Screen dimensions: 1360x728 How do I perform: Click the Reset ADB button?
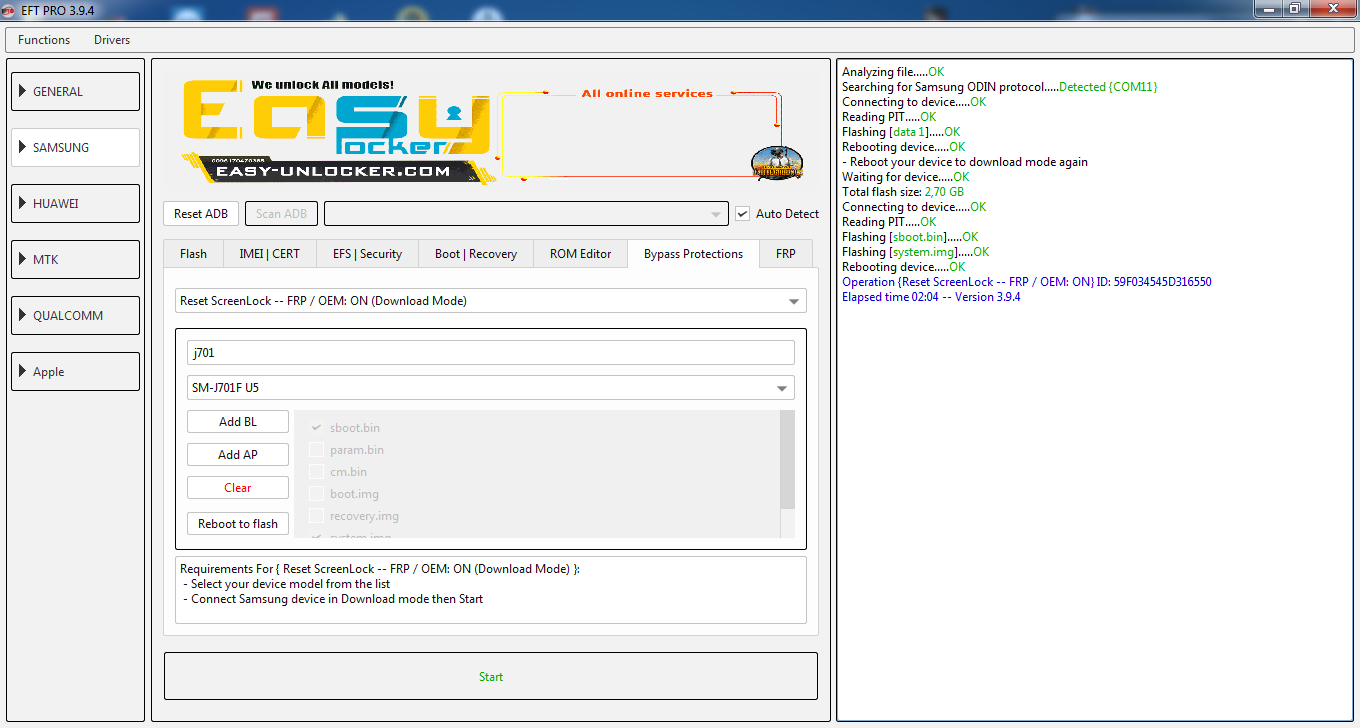pos(201,213)
